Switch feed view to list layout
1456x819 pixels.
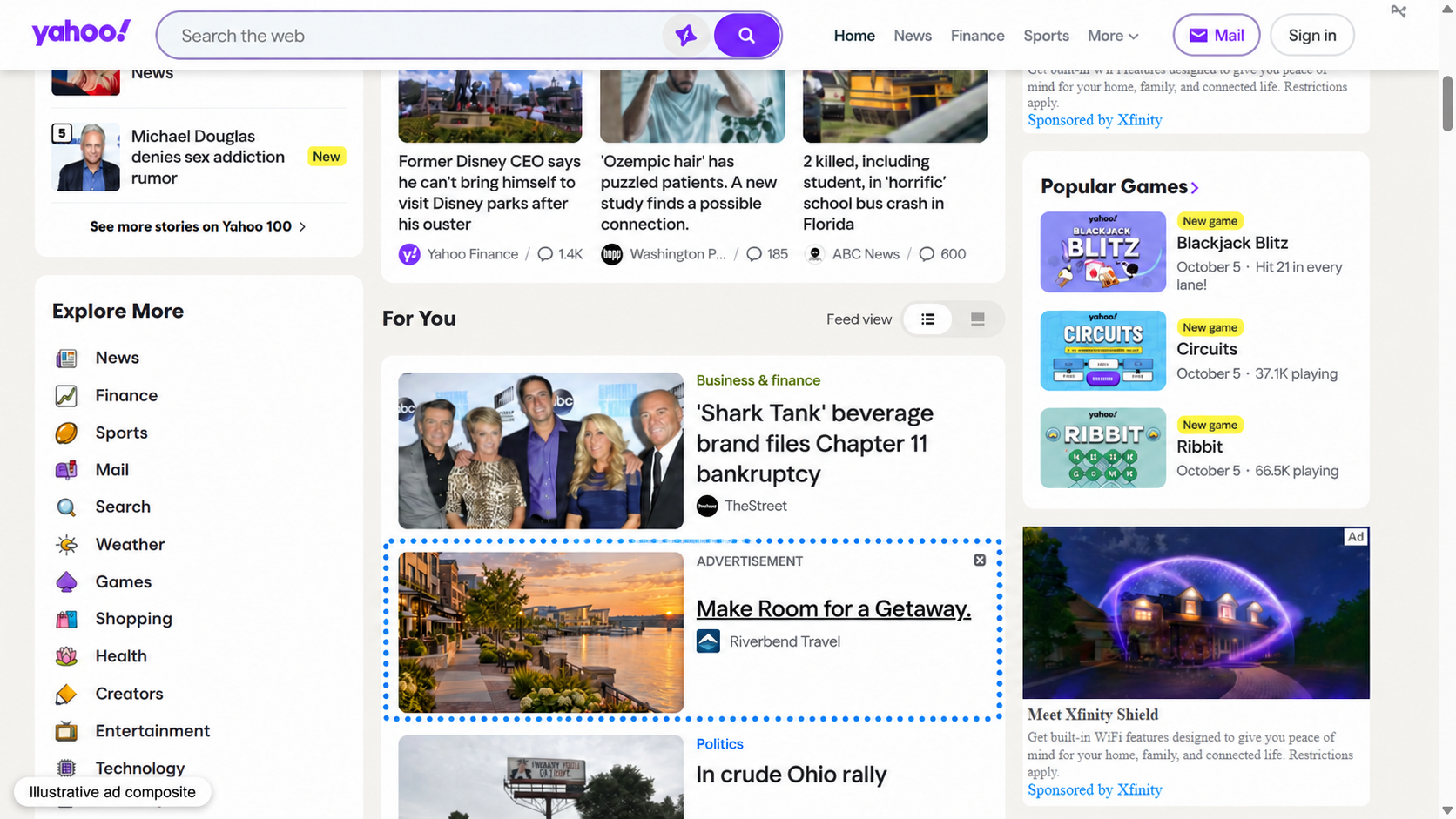click(928, 319)
